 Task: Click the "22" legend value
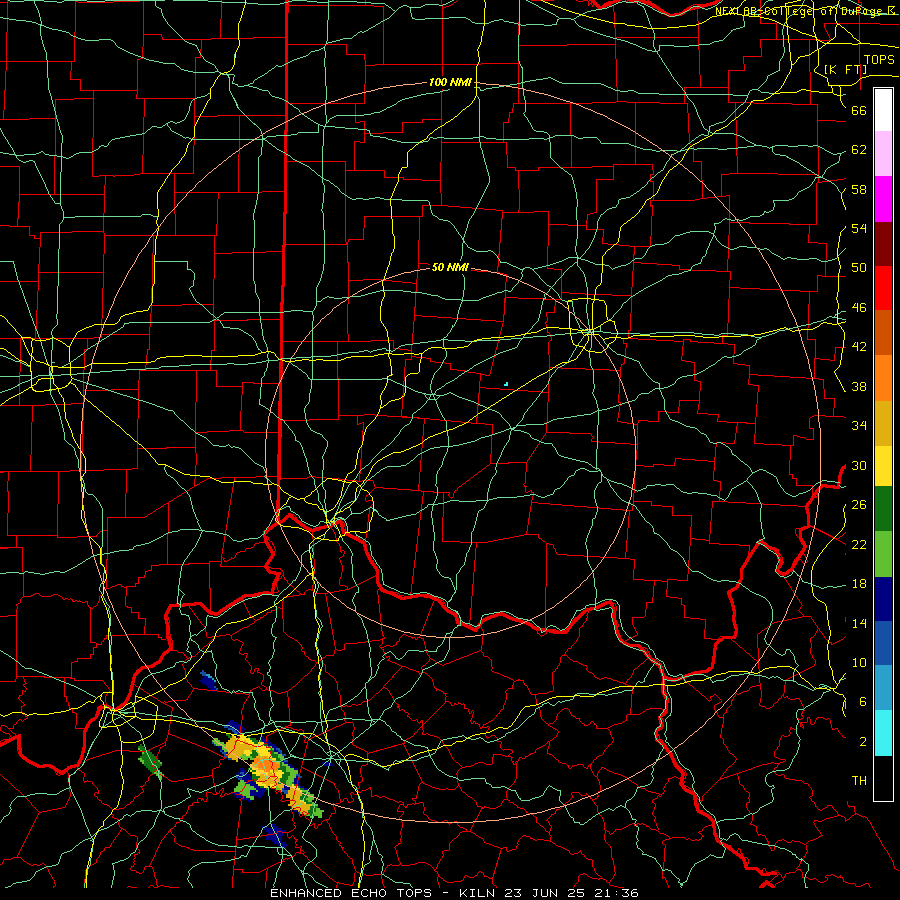point(859,544)
